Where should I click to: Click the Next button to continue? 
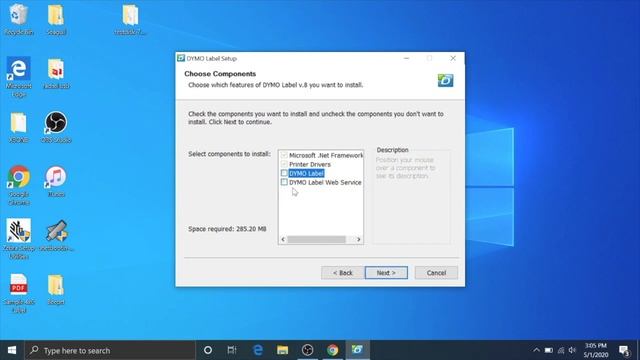point(386,273)
